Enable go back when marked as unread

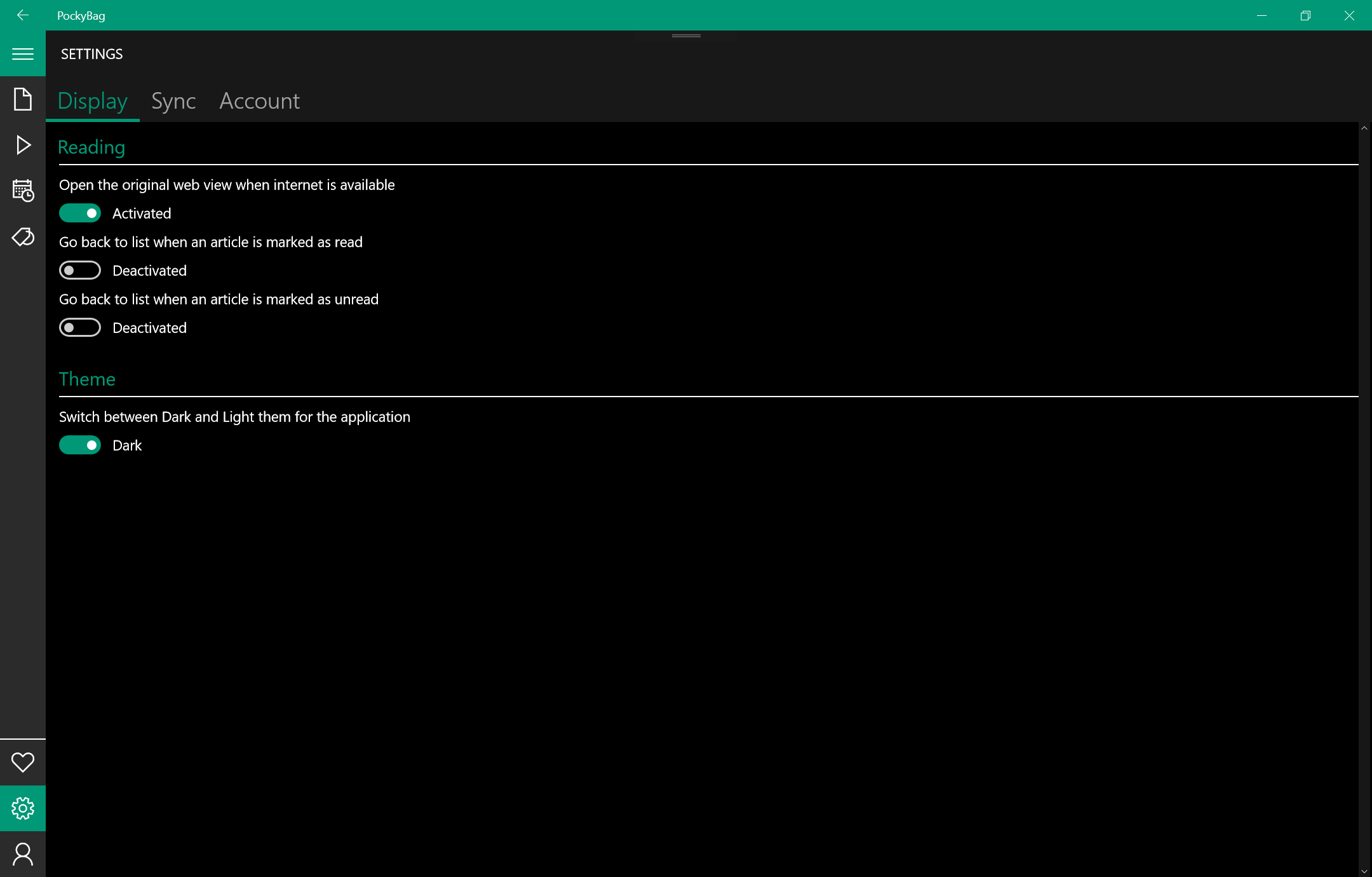(80, 328)
